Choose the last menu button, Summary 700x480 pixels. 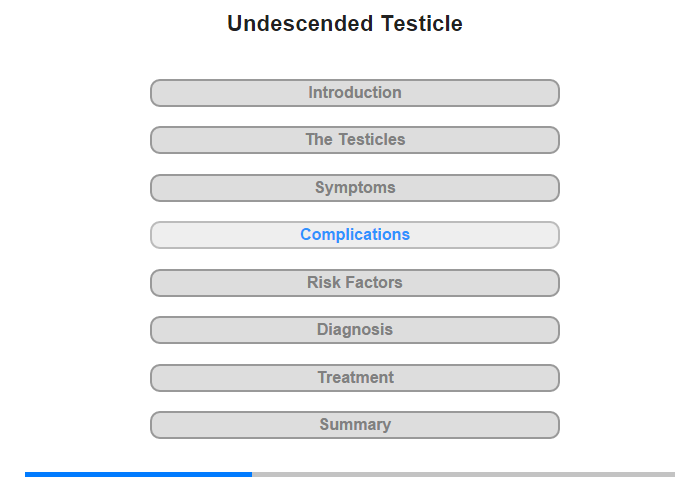click(355, 425)
